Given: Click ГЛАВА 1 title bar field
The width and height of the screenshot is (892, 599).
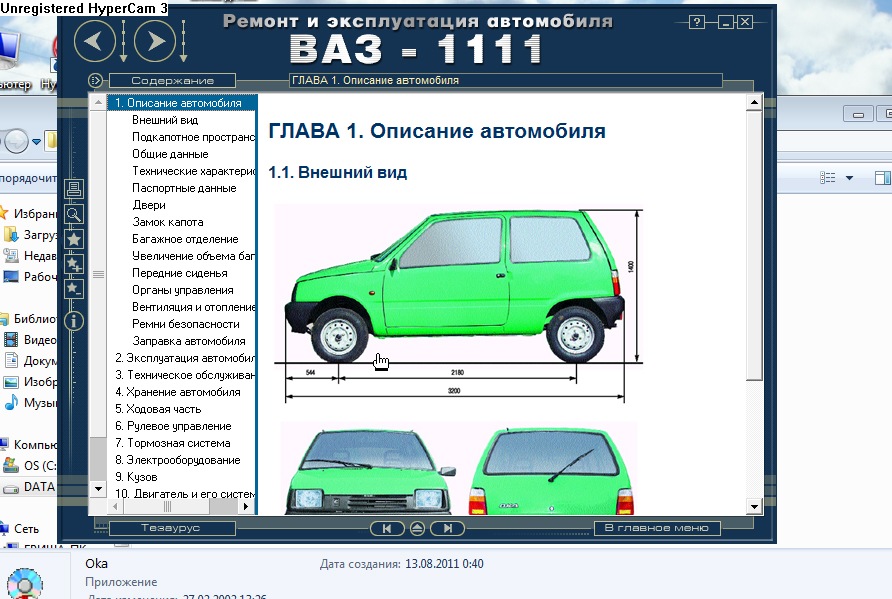Looking at the screenshot, I should click(x=506, y=80).
